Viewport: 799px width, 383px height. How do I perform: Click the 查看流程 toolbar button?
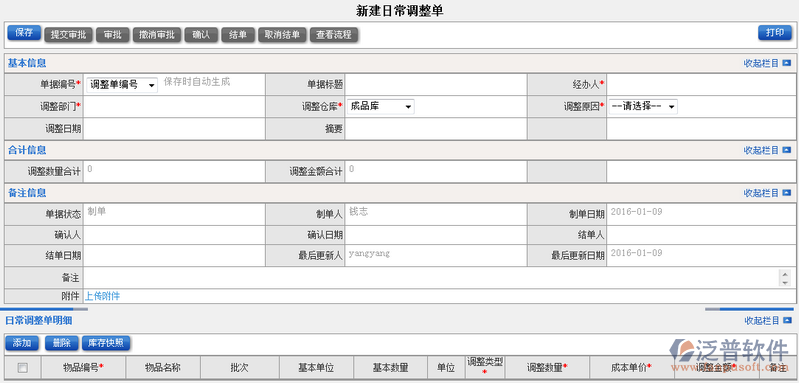(334, 35)
